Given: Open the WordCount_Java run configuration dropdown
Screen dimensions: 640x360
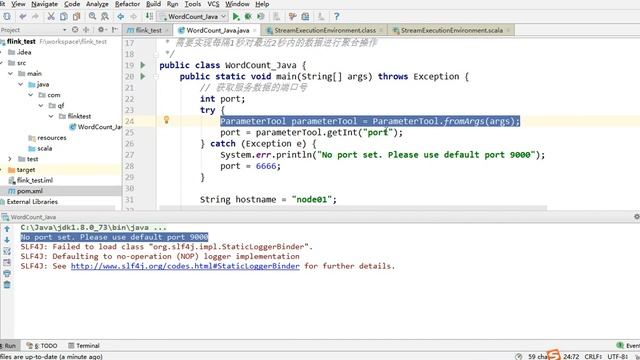Looking at the screenshot, I should tap(193, 17).
